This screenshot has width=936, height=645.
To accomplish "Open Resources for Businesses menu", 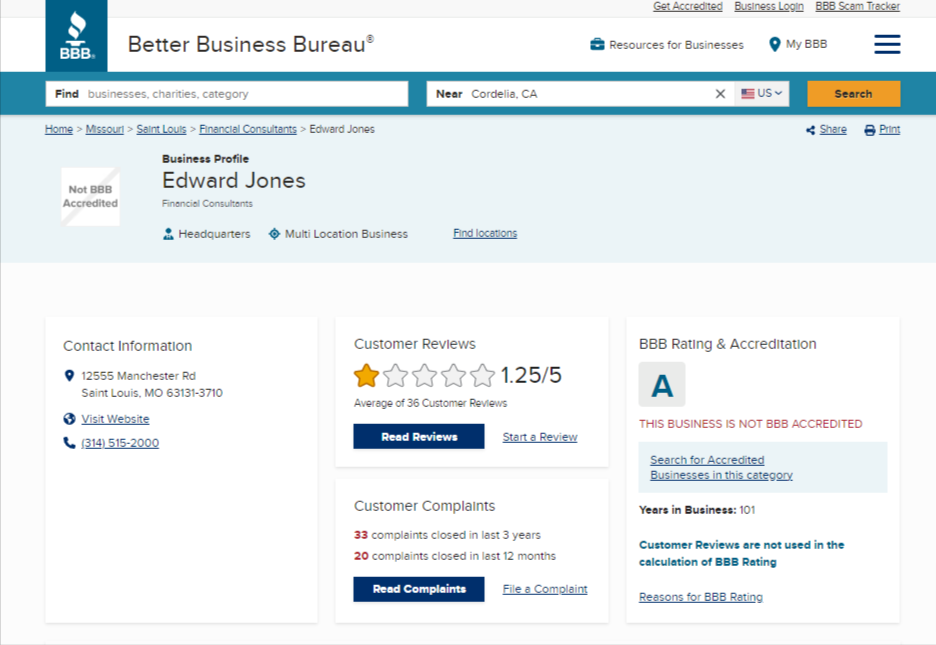I will pos(667,45).
